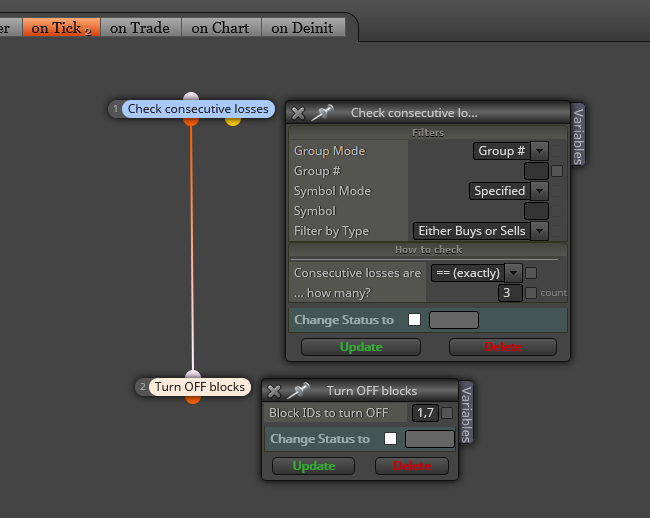
Task: Switch to the on Trade tab
Action: (x=140, y=28)
